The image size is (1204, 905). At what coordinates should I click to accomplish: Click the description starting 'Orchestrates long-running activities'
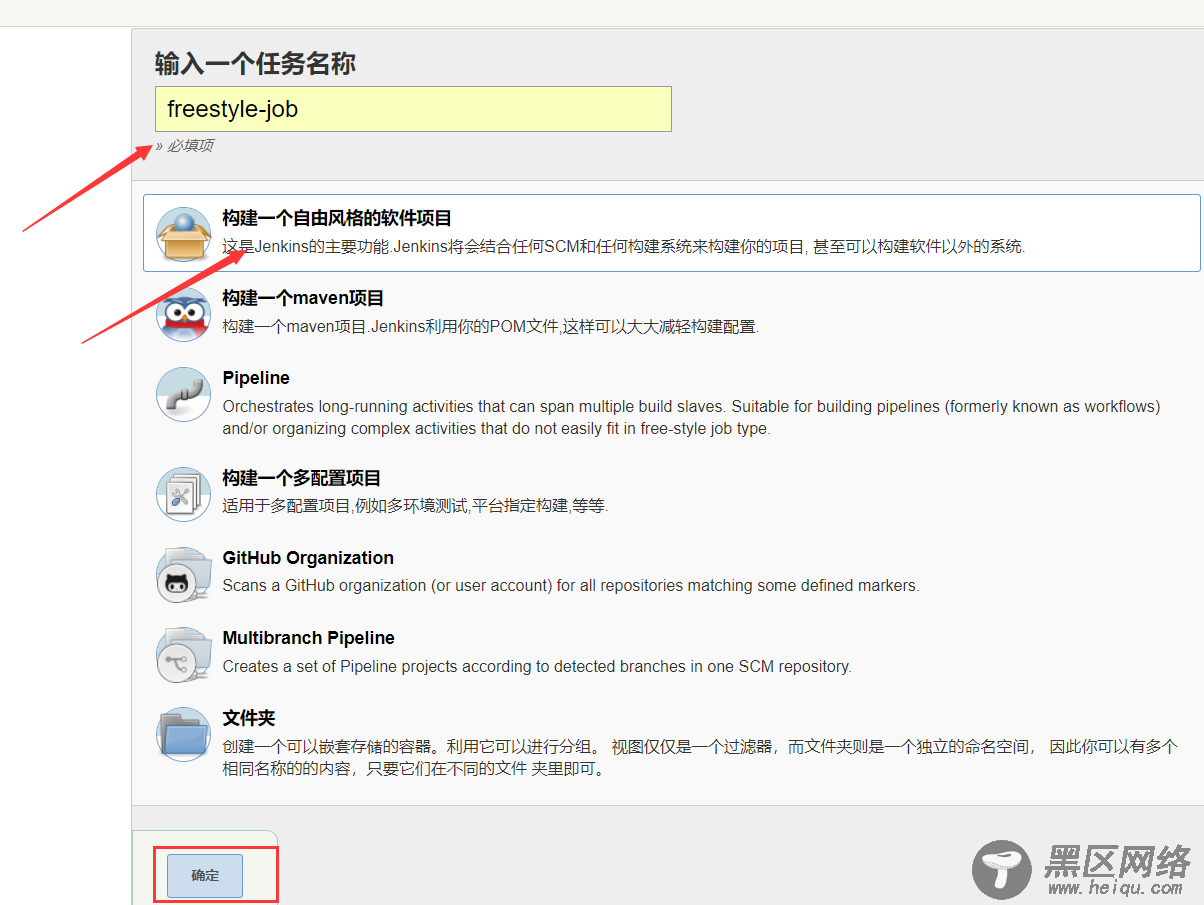[x=691, y=417]
